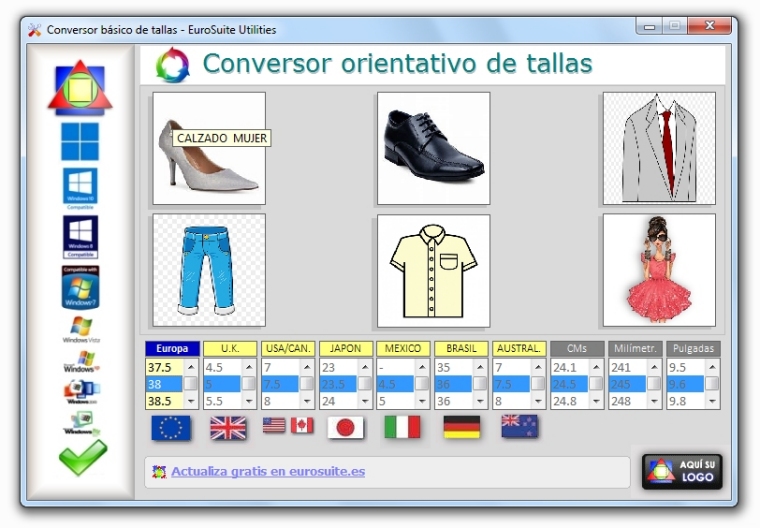Open the Actualiza gratis en eurosuite.es link

267,471
